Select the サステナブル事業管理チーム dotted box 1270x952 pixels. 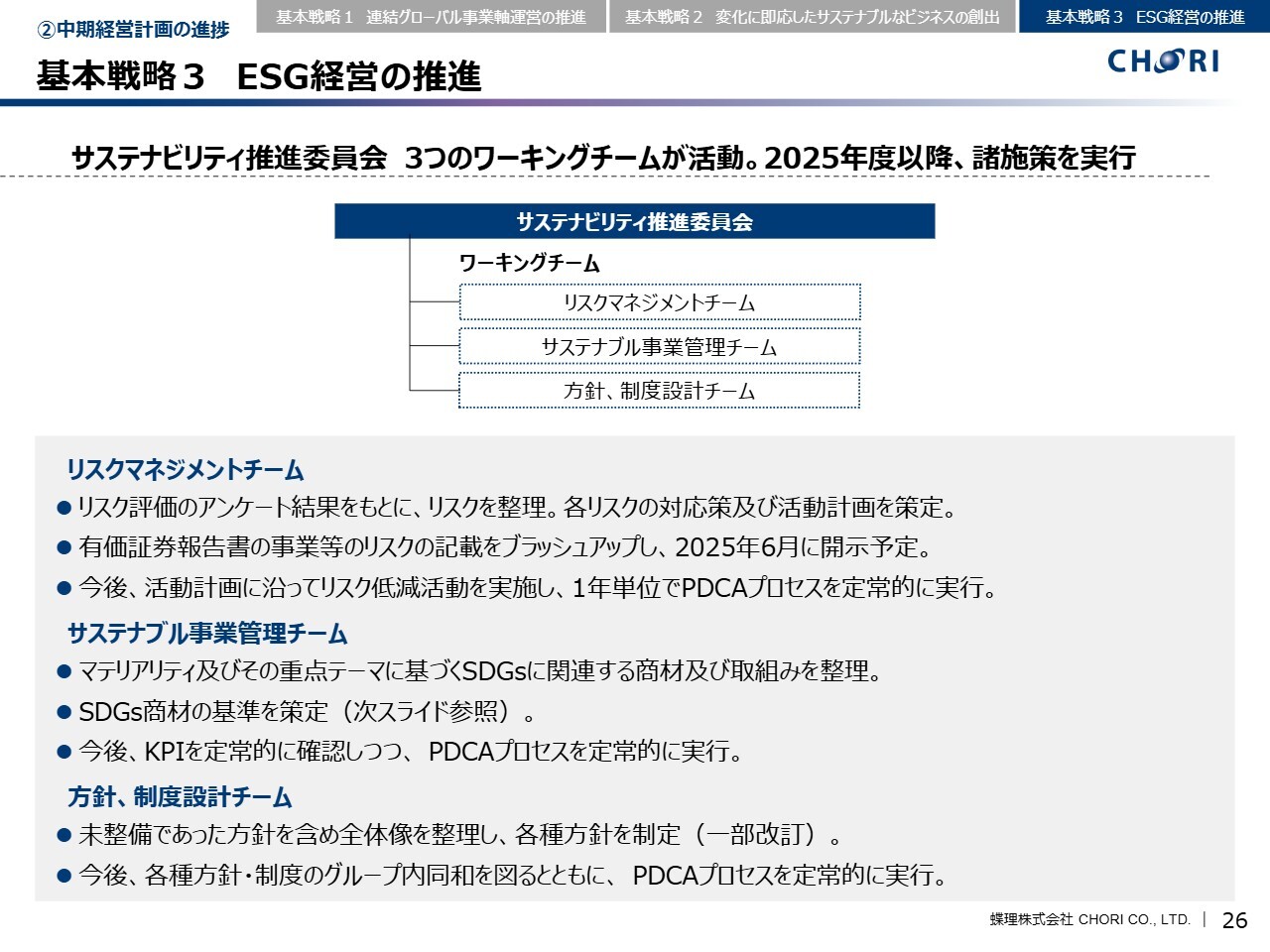click(659, 347)
